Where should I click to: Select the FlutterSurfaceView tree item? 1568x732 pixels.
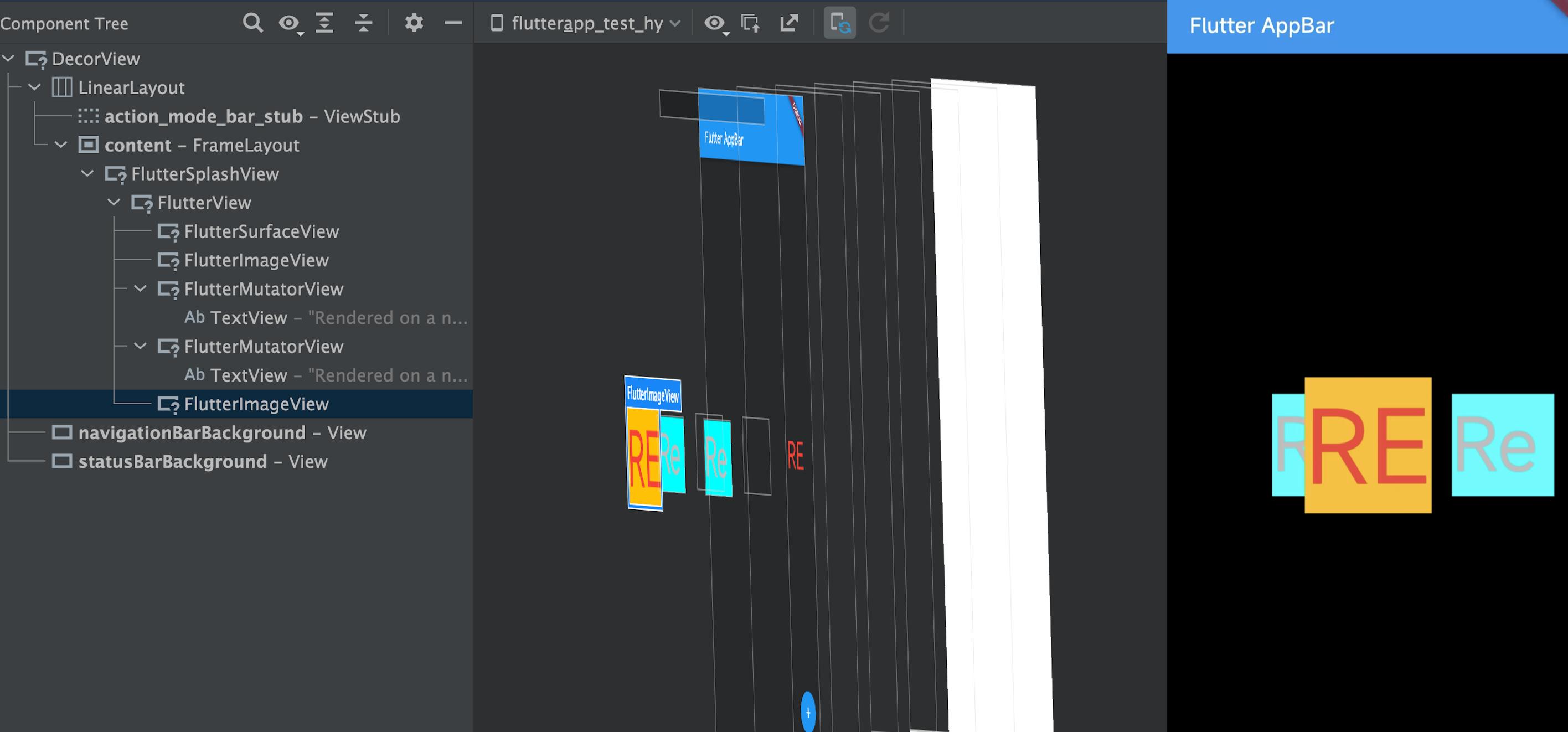pyautogui.click(x=261, y=231)
